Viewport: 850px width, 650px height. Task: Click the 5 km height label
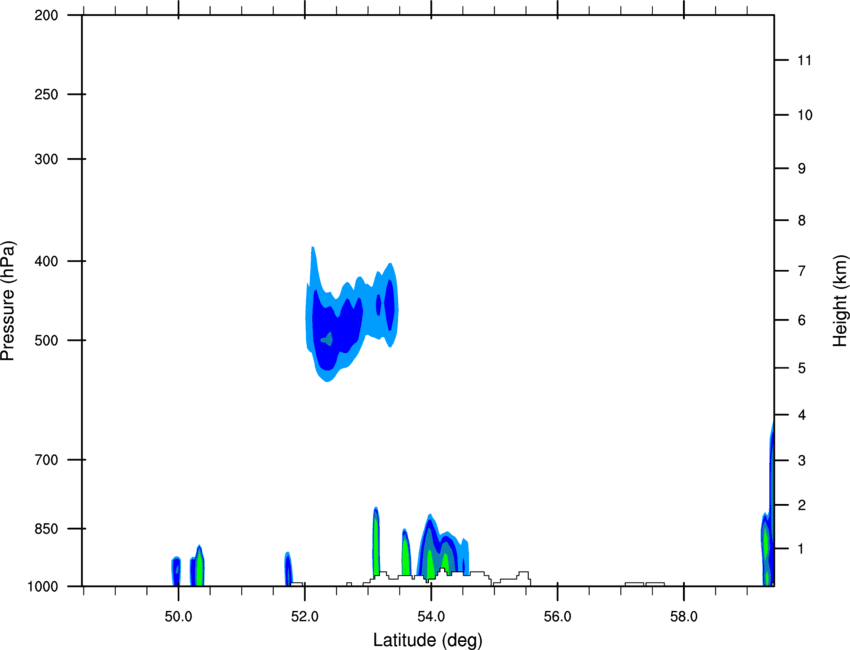pos(802,368)
